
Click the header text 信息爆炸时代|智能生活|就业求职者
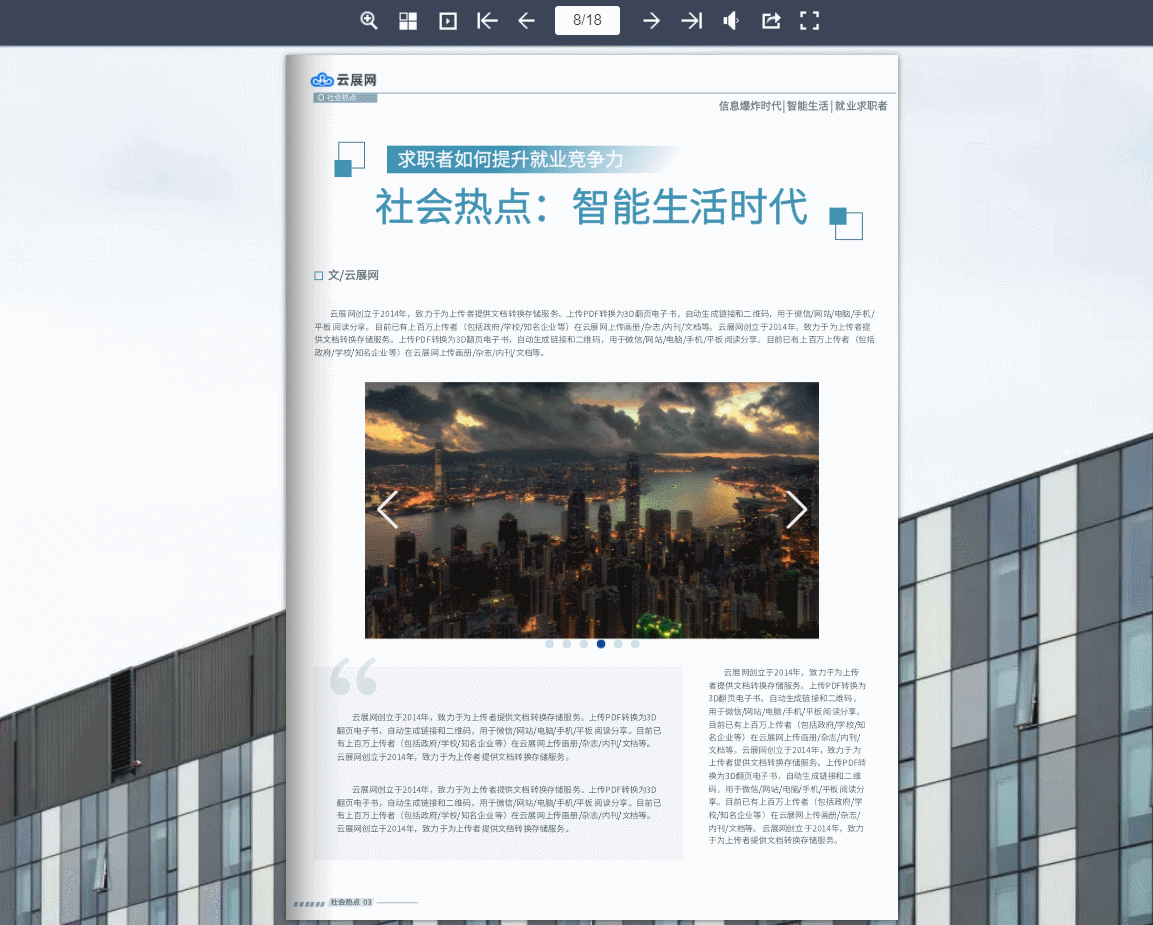pyautogui.click(x=803, y=106)
